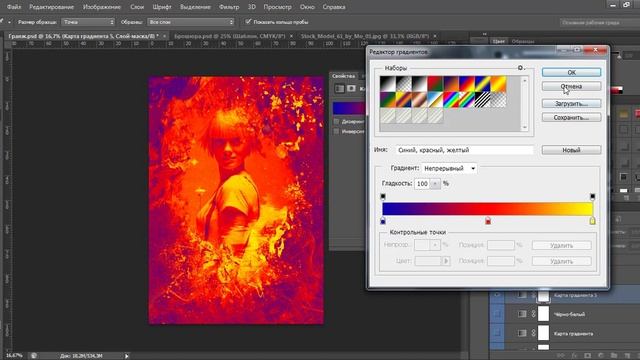The height and width of the screenshot is (360, 640).
Task: Toggle visibility of Карта градиента 5 layer
Action: [497, 295]
